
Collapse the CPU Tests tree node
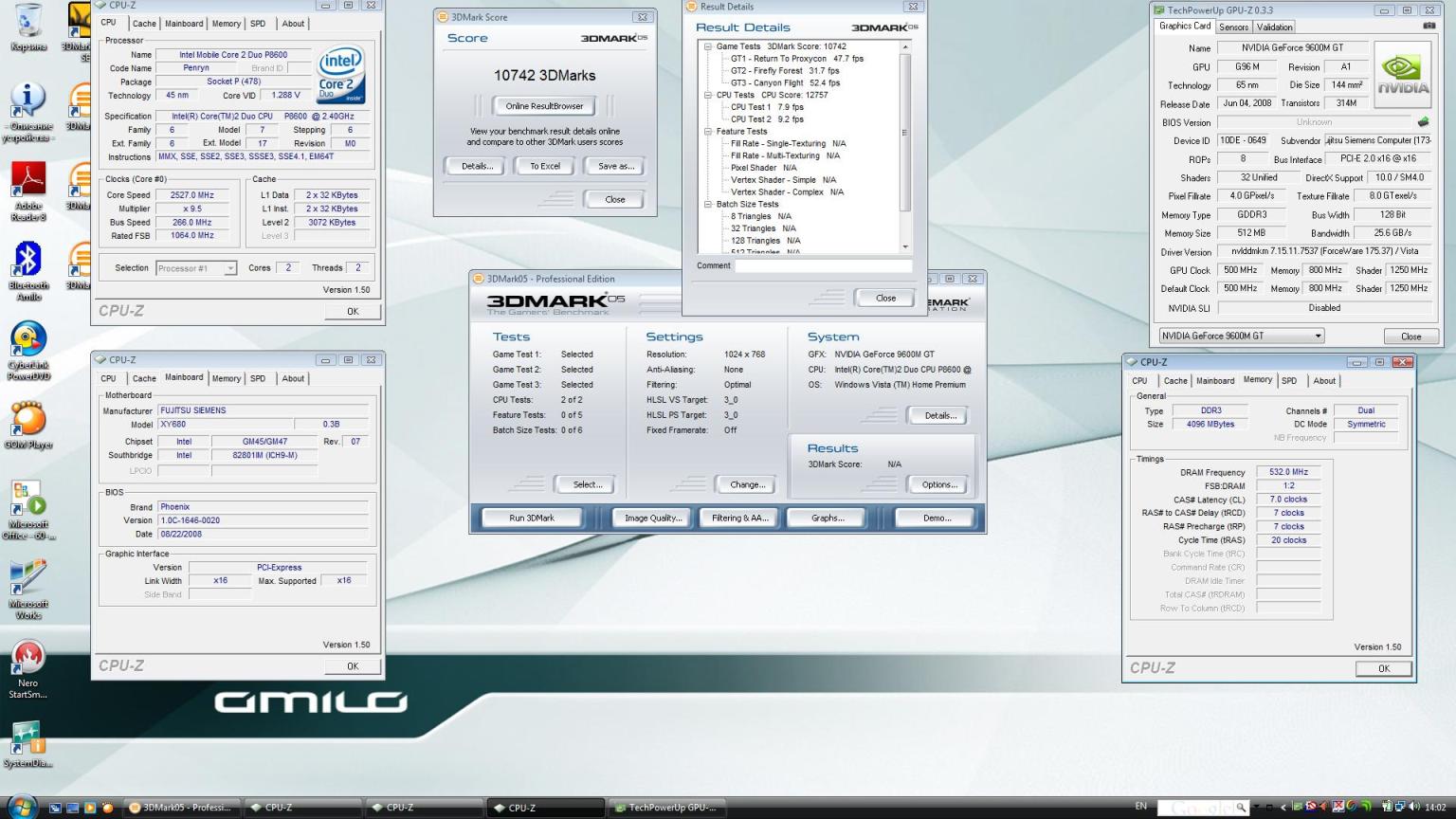pyautogui.click(x=708, y=95)
